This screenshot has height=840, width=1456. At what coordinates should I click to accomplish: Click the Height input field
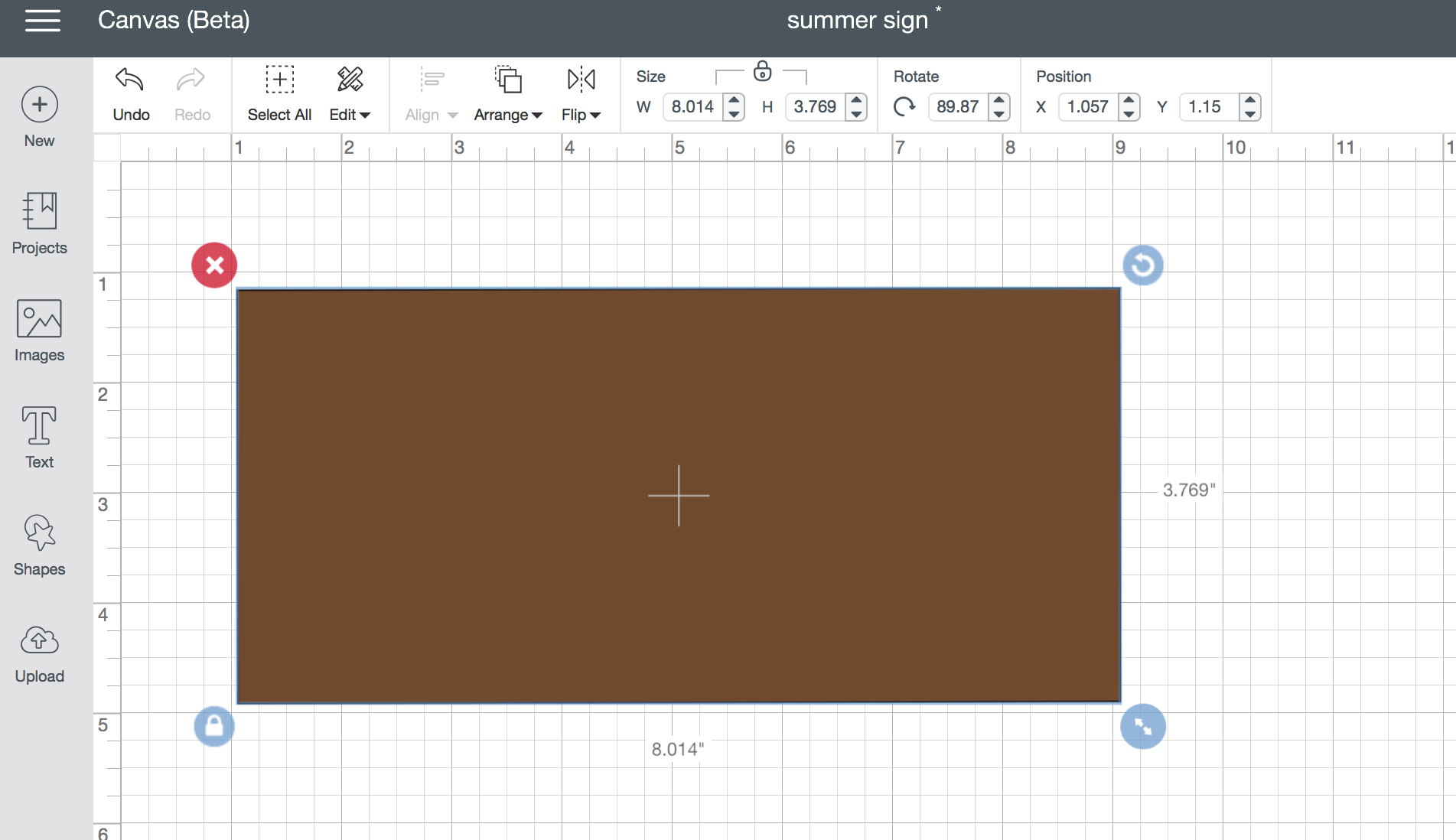click(816, 107)
